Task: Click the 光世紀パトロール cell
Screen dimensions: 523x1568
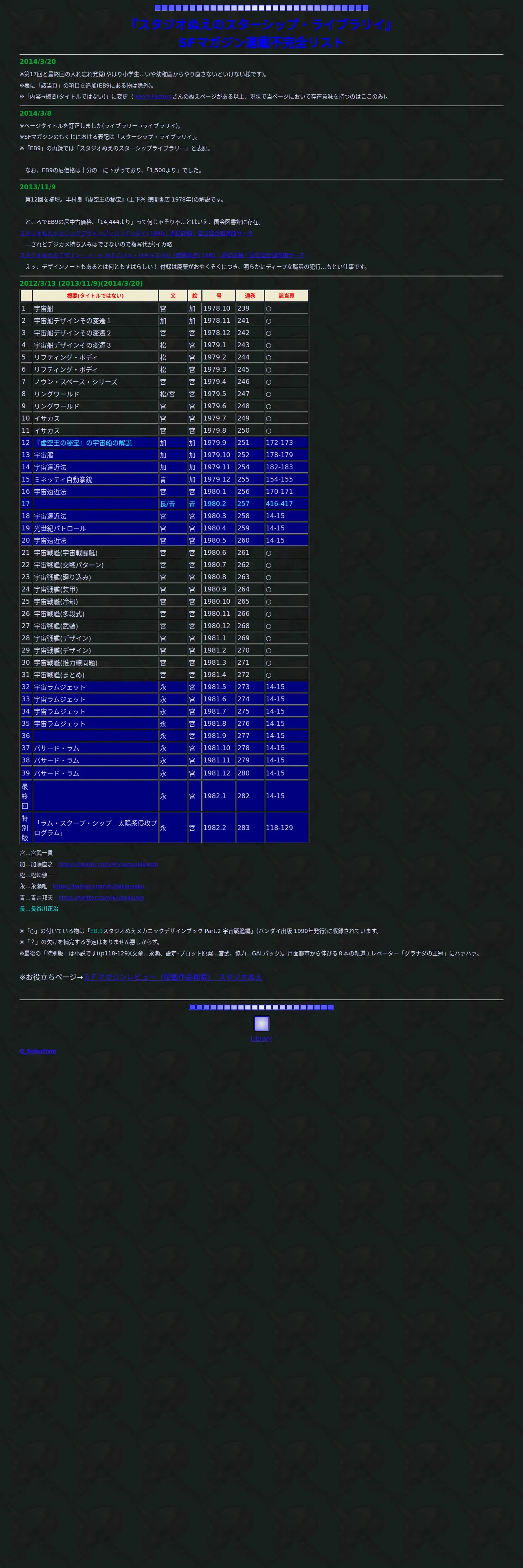Action: (x=95, y=528)
